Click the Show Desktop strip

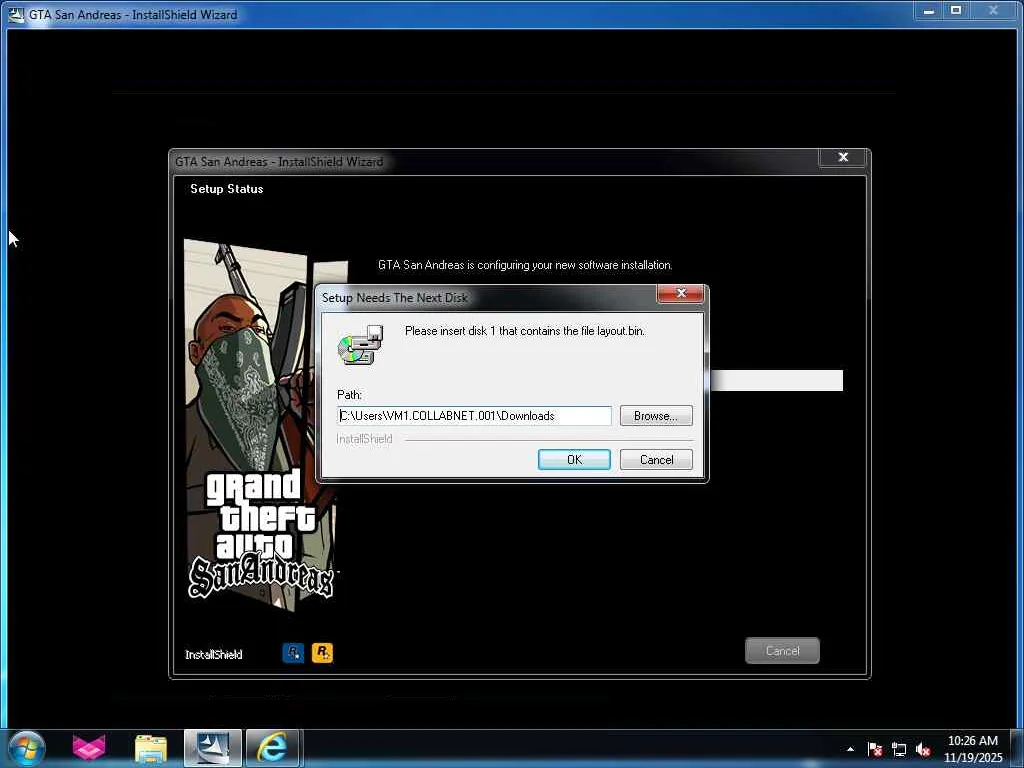(x=1017, y=748)
